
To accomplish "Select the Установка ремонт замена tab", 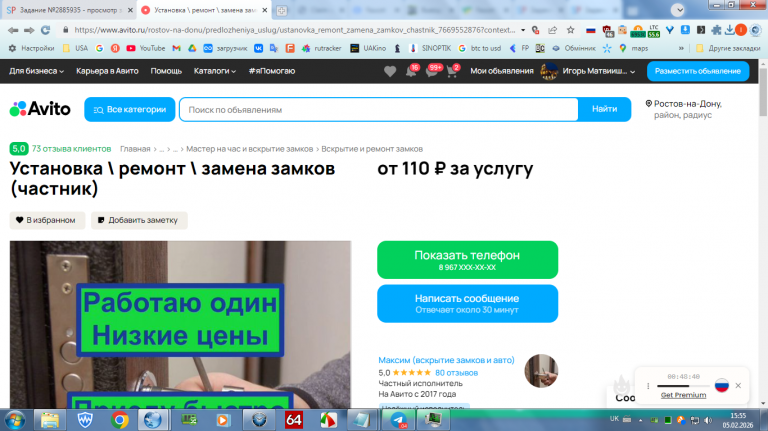I will pos(204,10).
